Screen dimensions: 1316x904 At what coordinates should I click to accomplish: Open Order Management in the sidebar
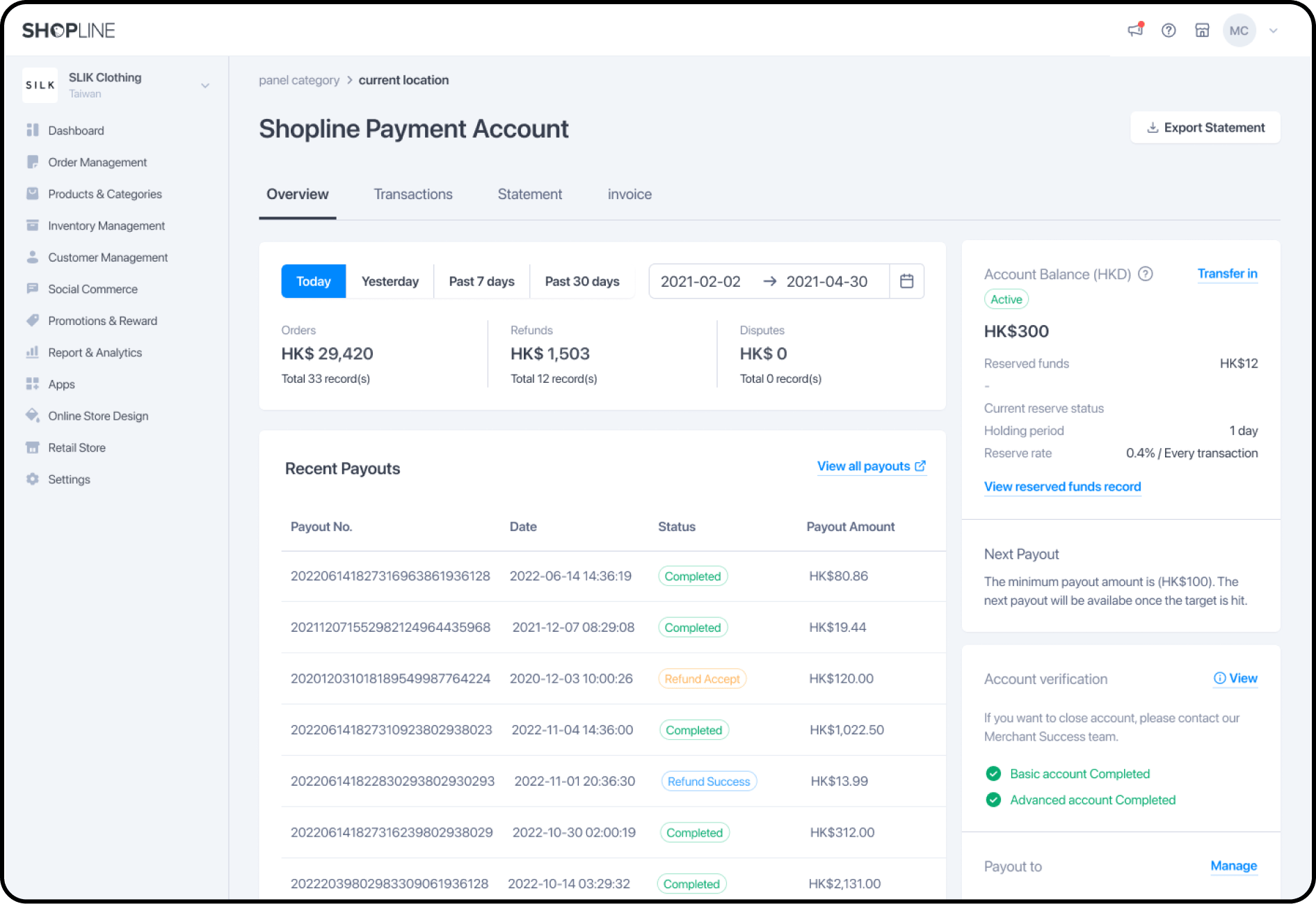97,162
